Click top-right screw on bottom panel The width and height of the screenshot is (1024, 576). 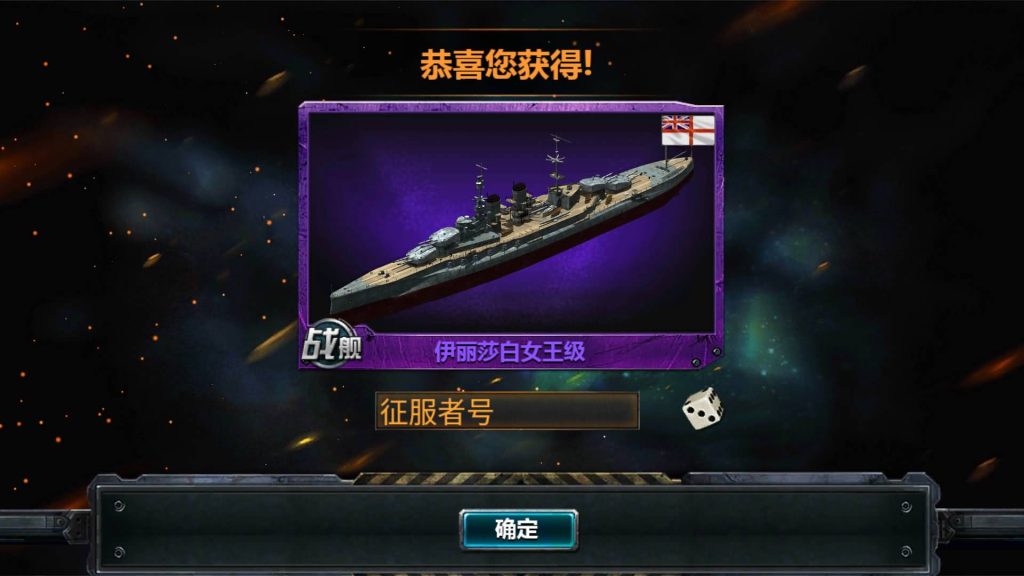(906, 506)
